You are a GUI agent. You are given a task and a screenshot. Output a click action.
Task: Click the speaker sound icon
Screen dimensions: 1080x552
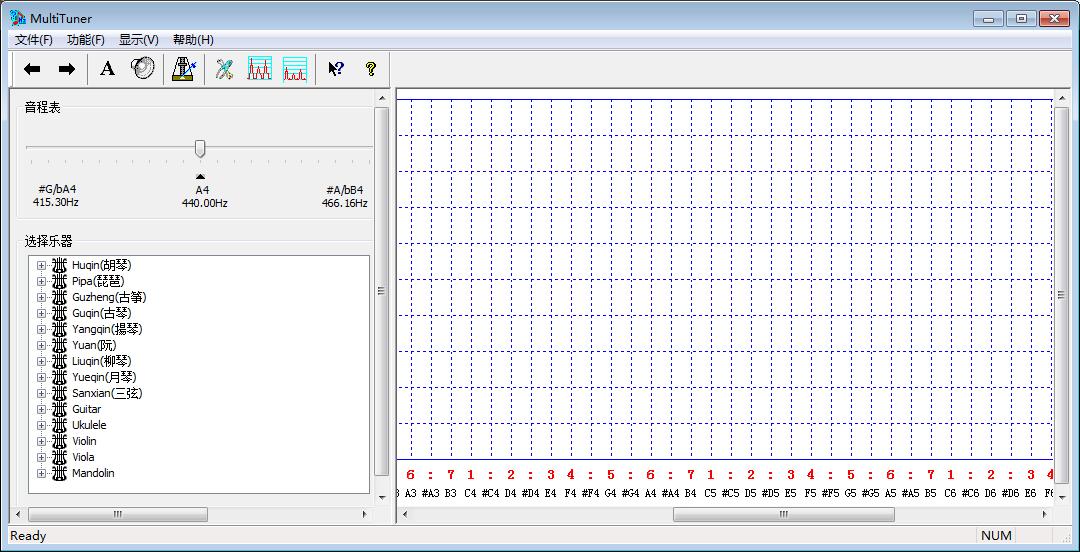[x=143, y=69]
